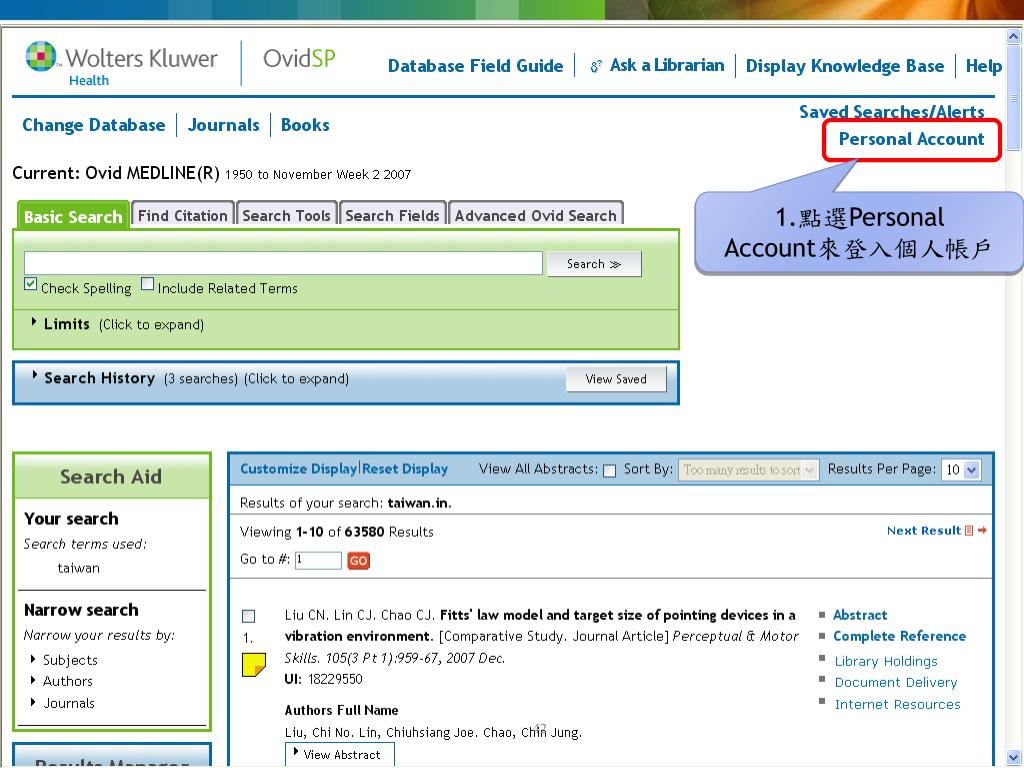Image resolution: width=1024 pixels, height=768 pixels.
Task: Click the Ask a Librarian icon
Action: pos(596,66)
